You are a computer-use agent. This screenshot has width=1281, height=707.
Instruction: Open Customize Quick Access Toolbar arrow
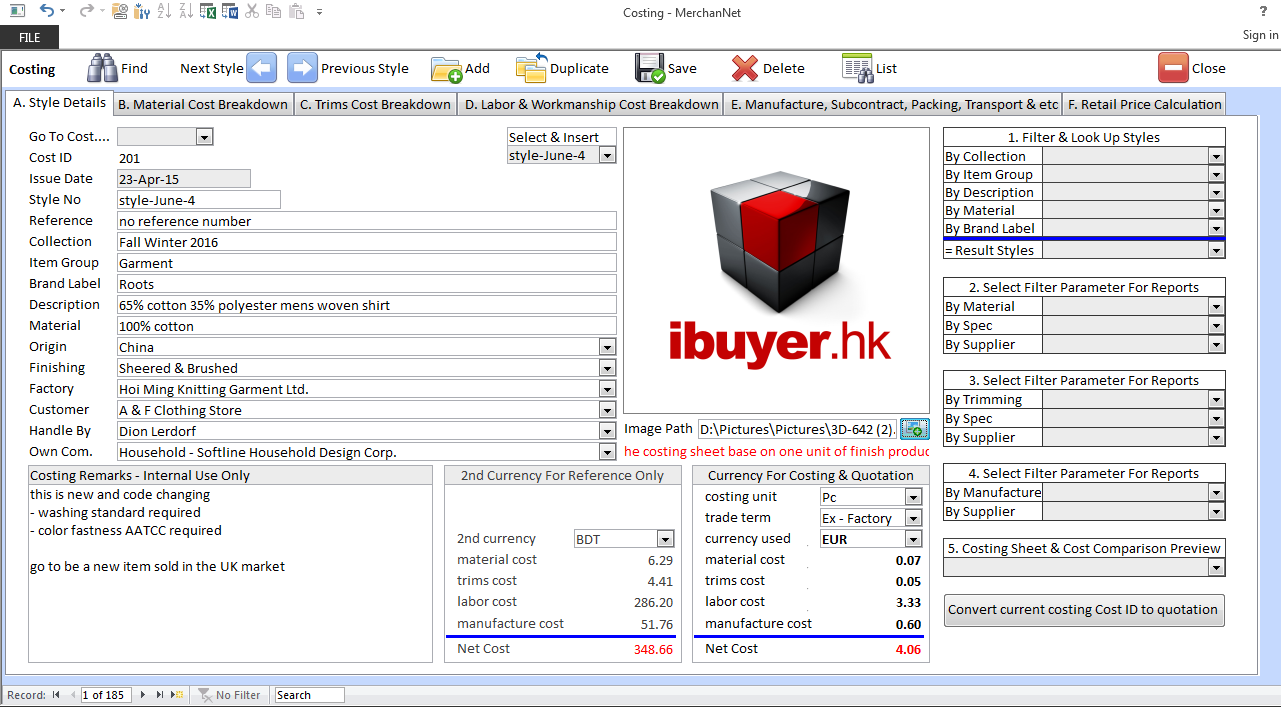319,12
